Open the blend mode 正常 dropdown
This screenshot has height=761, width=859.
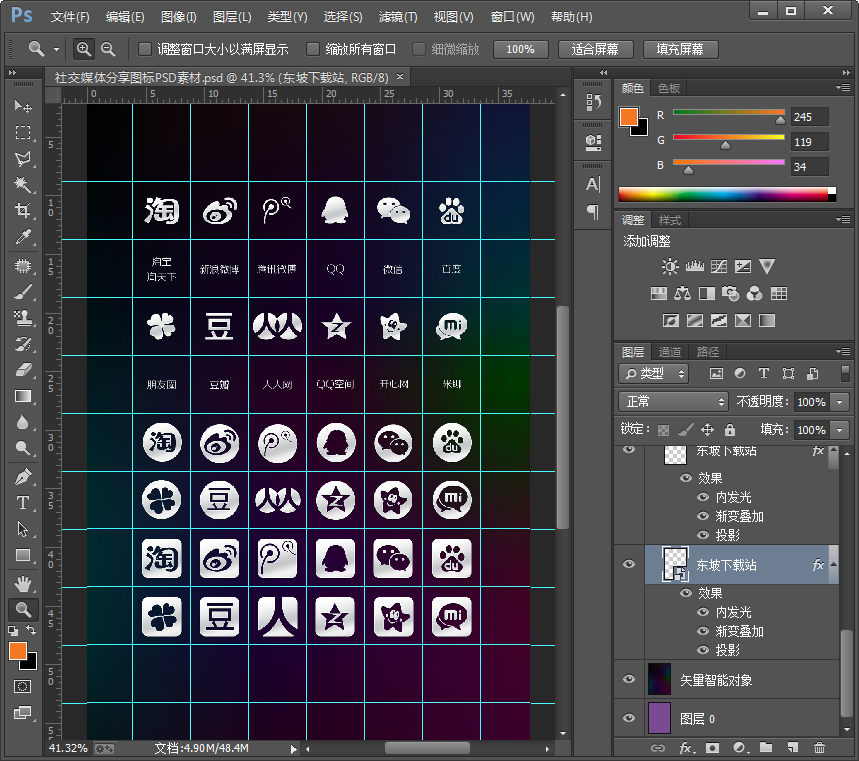pos(673,401)
